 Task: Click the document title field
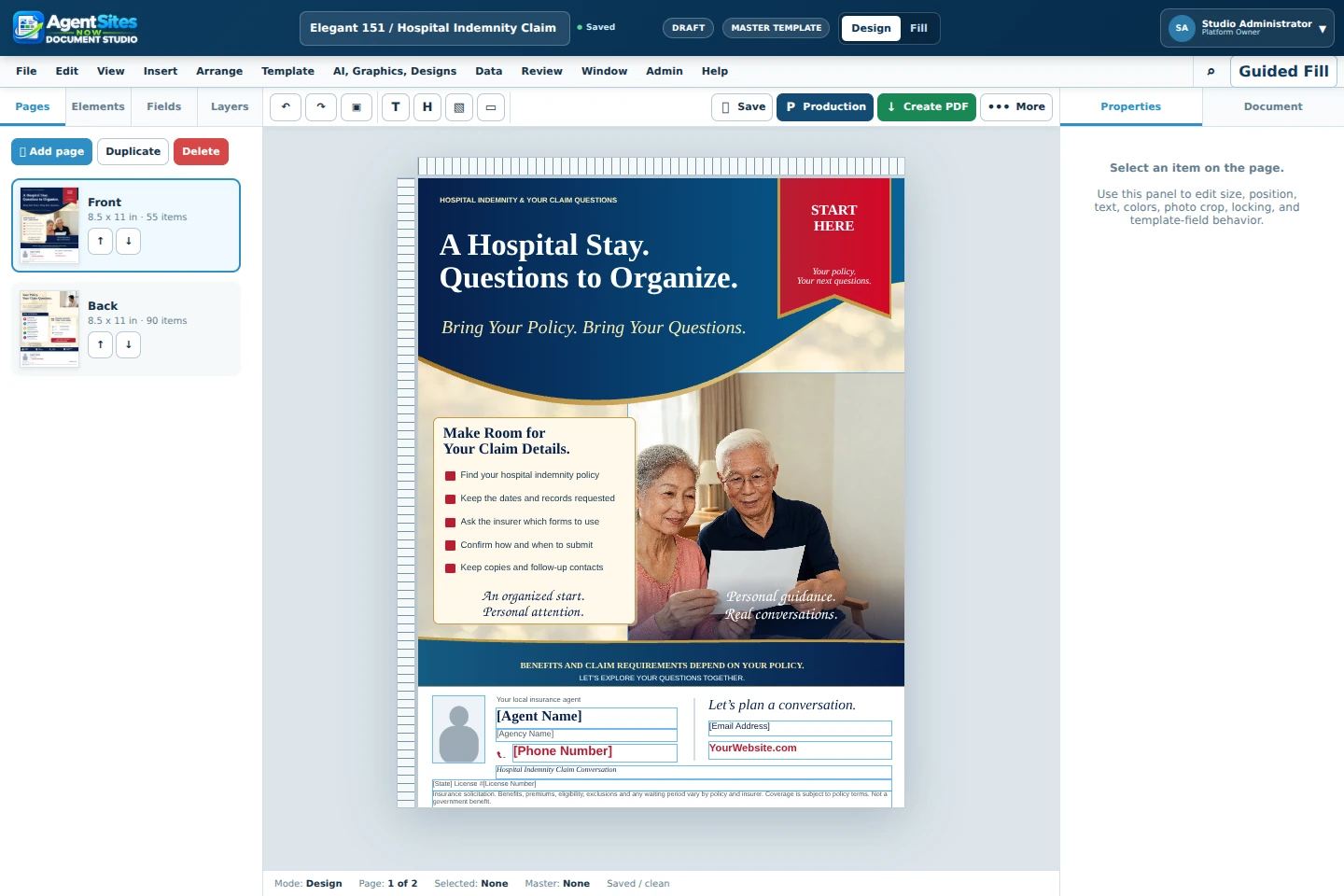click(434, 28)
